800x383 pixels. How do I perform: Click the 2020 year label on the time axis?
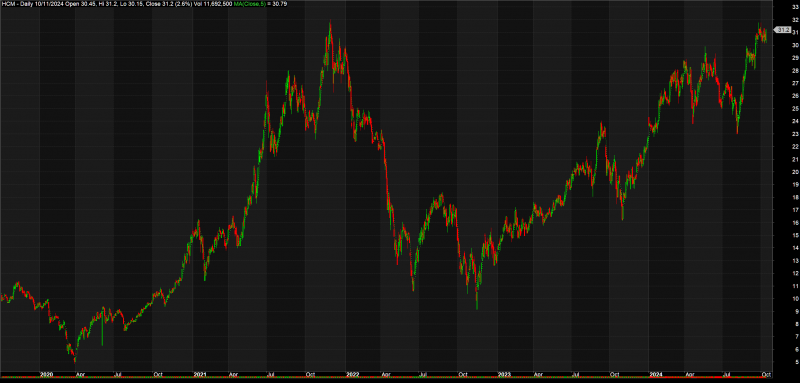point(47,374)
